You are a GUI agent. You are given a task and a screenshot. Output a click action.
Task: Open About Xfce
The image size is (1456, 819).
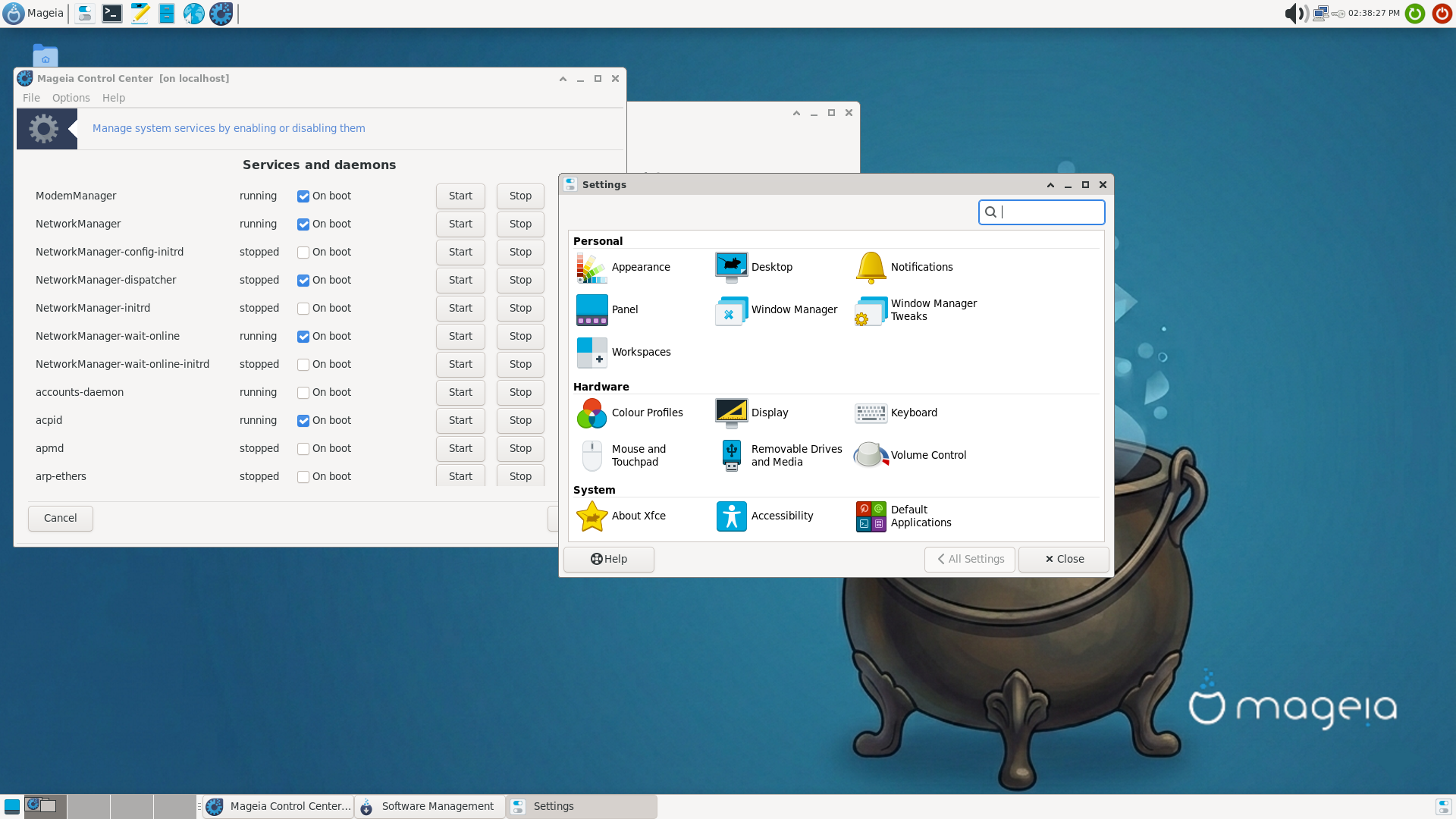tap(621, 516)
